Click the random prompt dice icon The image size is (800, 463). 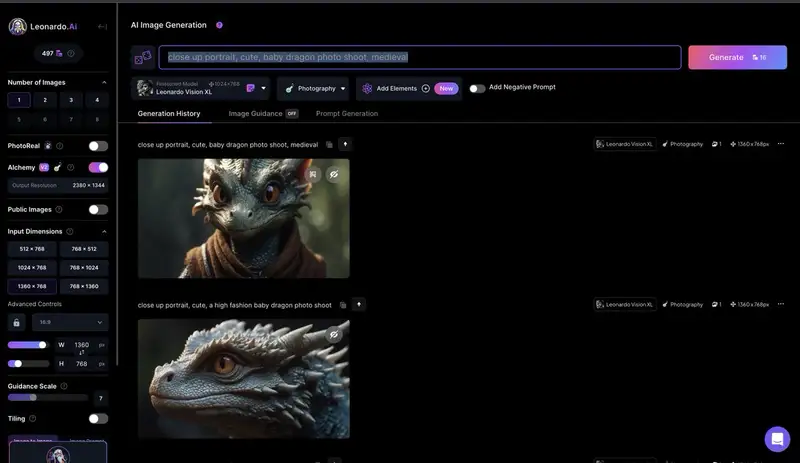143,57
